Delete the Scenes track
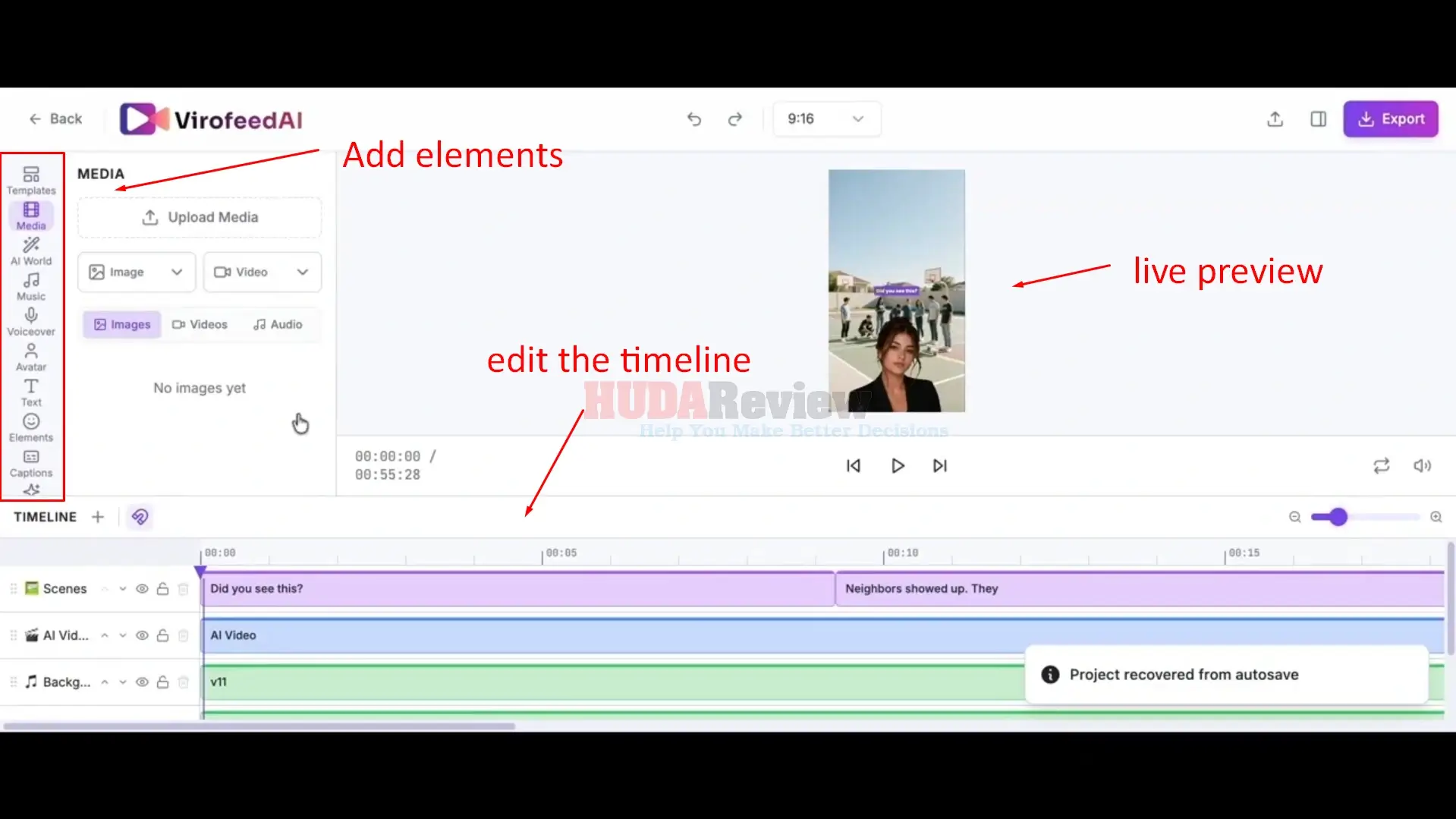Viewport: 1456px width, 819px height. [183, 589]
